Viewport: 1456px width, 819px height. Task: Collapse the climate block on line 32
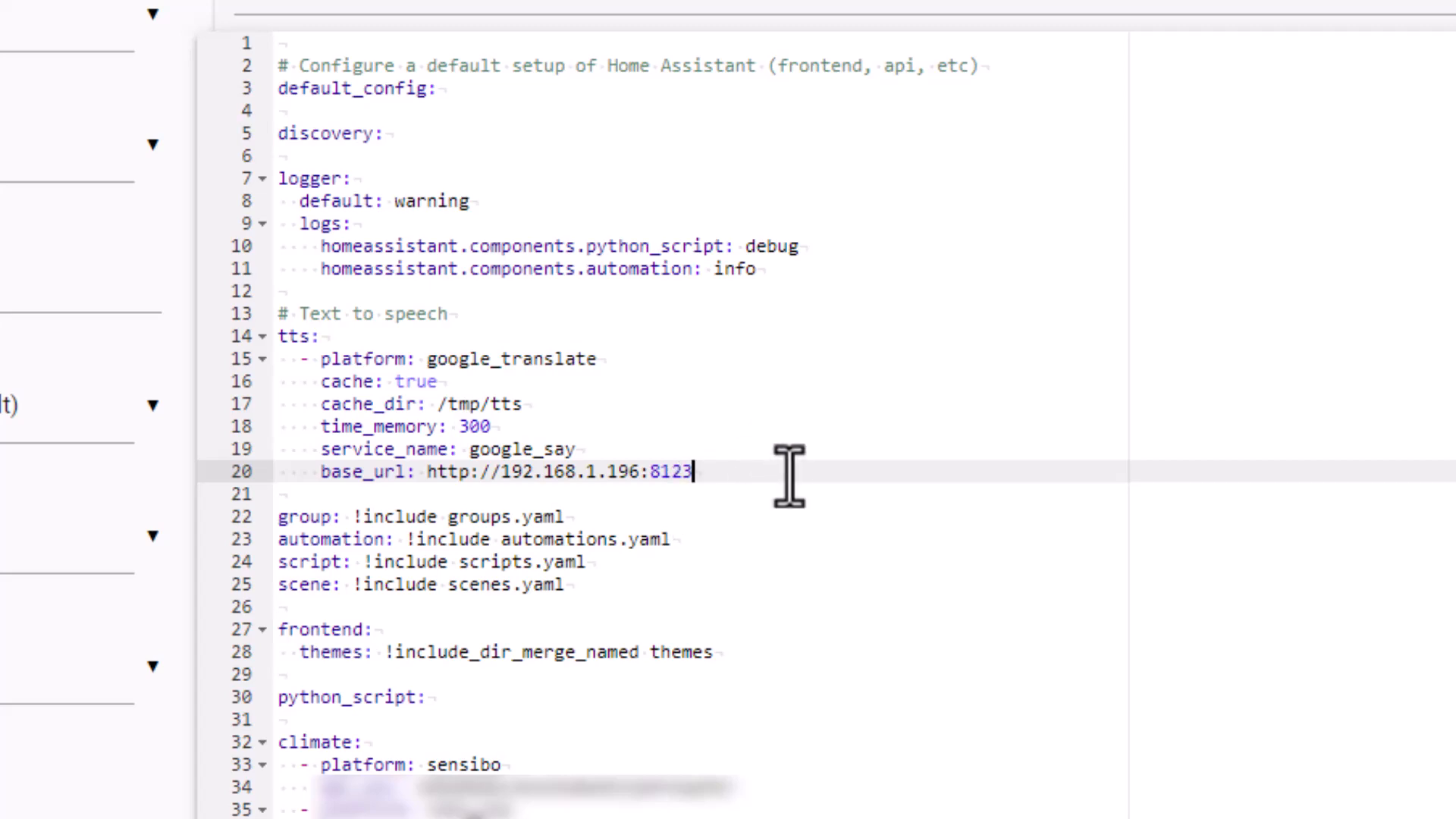point(262,742)
